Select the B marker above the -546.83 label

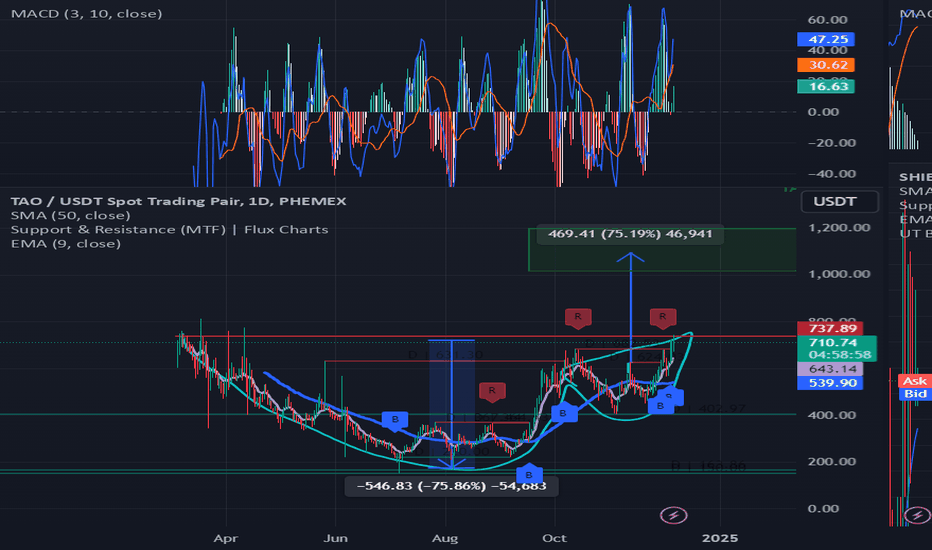click(x=529, y=474)
